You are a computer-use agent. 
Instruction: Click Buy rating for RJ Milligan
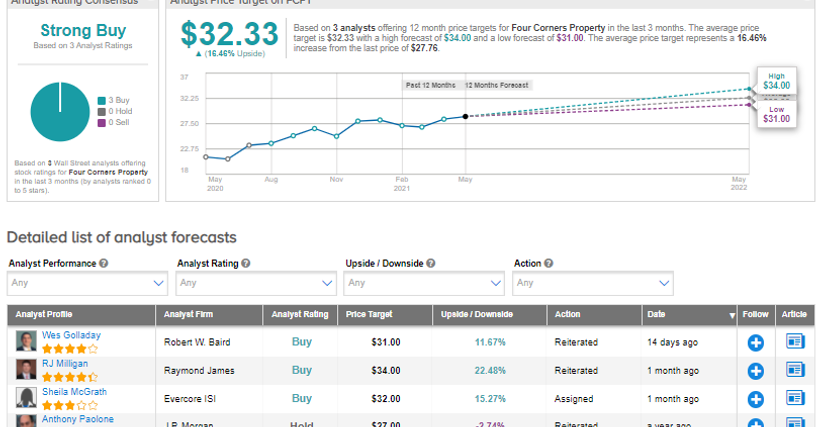pyautogui.click(x=302, y=370)
